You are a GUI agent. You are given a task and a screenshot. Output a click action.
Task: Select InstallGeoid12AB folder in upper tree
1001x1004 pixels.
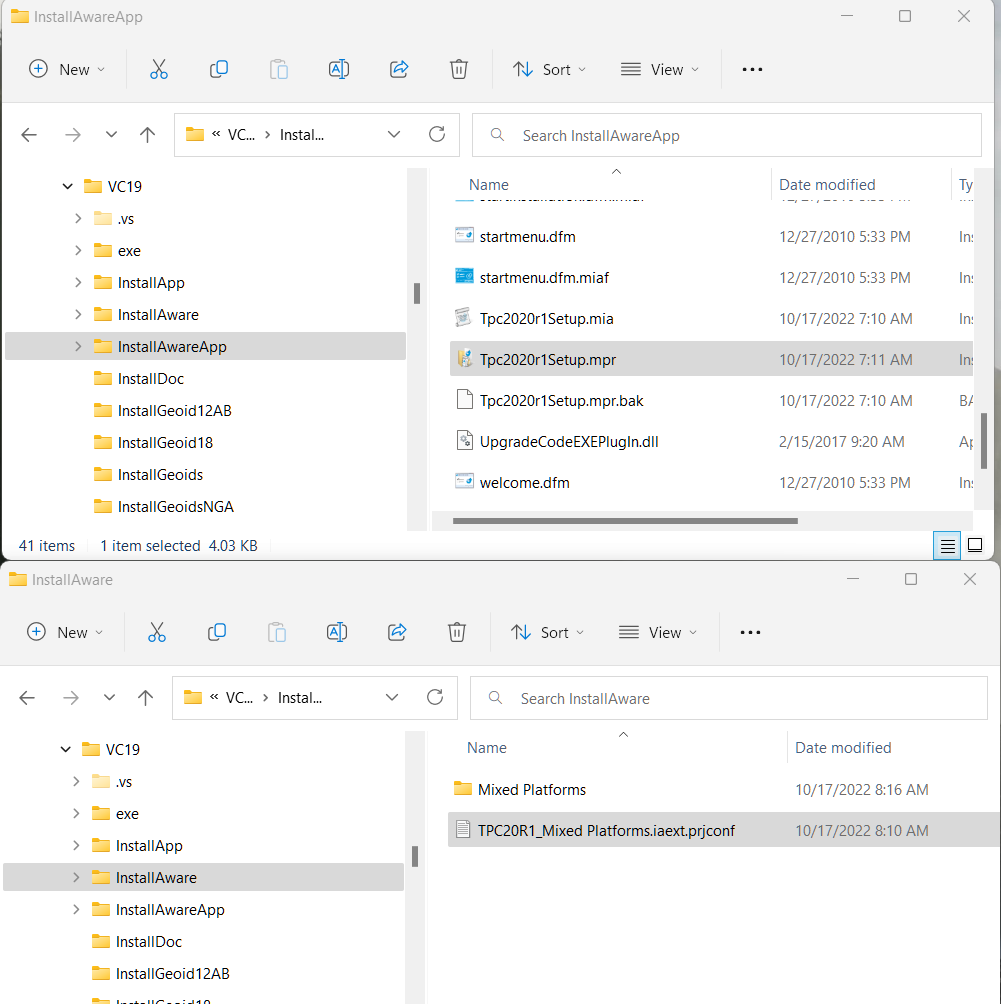[x=174, y=410]
